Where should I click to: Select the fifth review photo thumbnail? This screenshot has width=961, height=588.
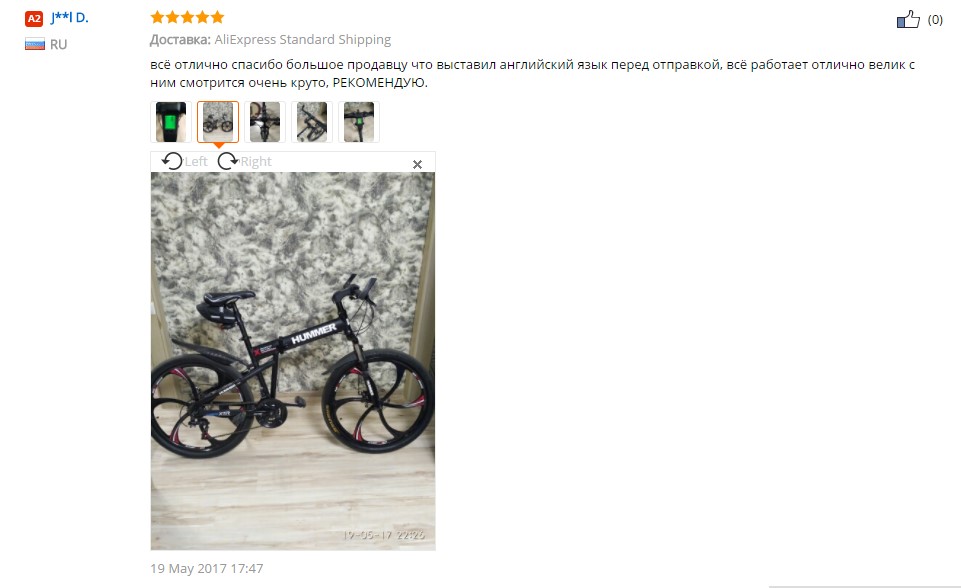click(x=359, y=122)
